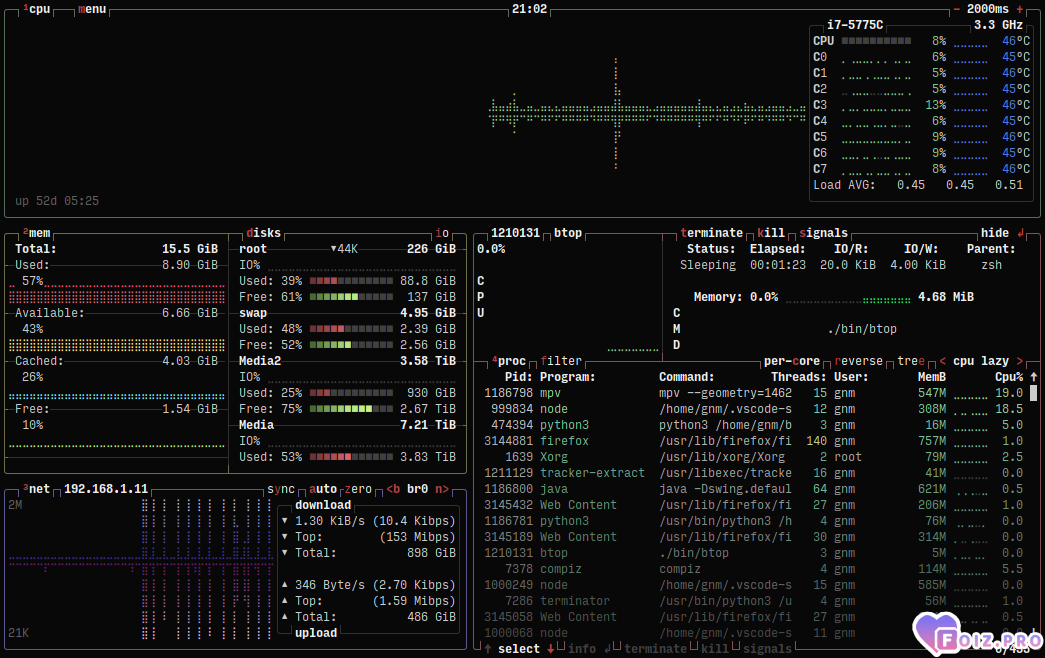Select node process with PID 1000249

(753, 585)
